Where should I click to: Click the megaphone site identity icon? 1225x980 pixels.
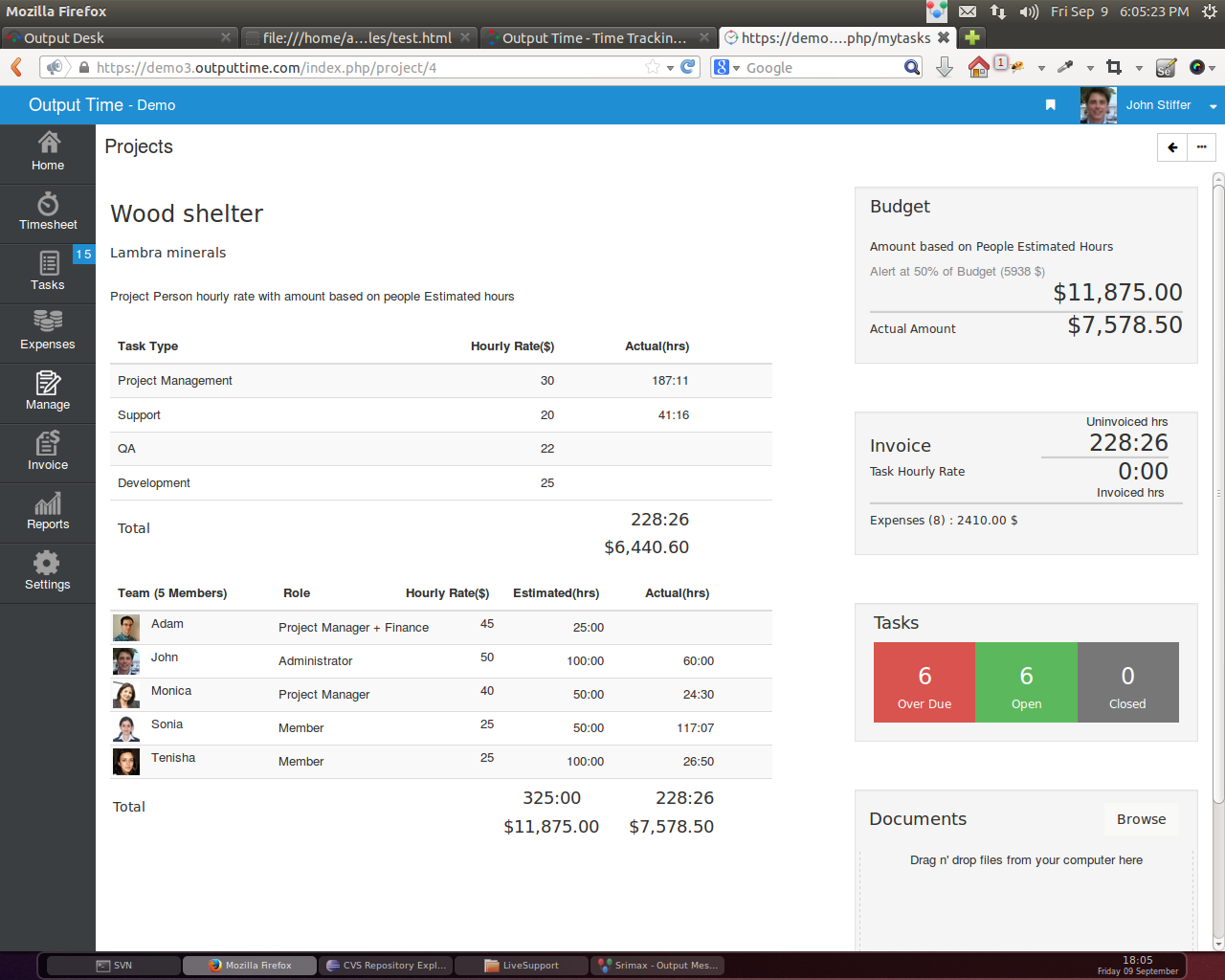click(x=55, y=67)
